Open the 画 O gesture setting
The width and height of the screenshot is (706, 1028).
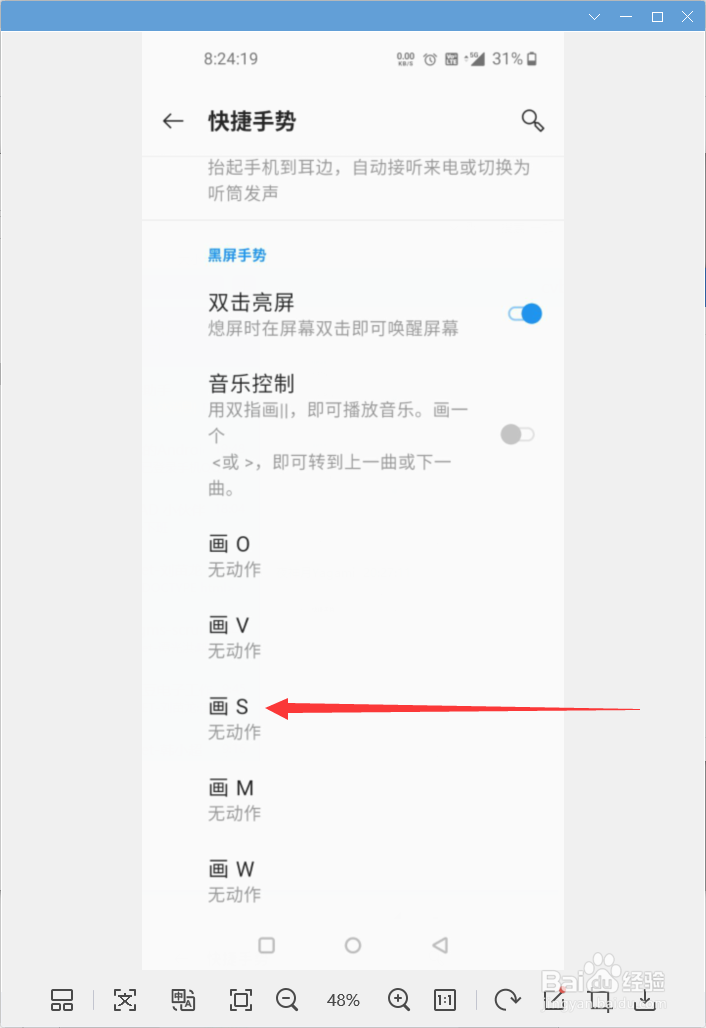point(353,556)
